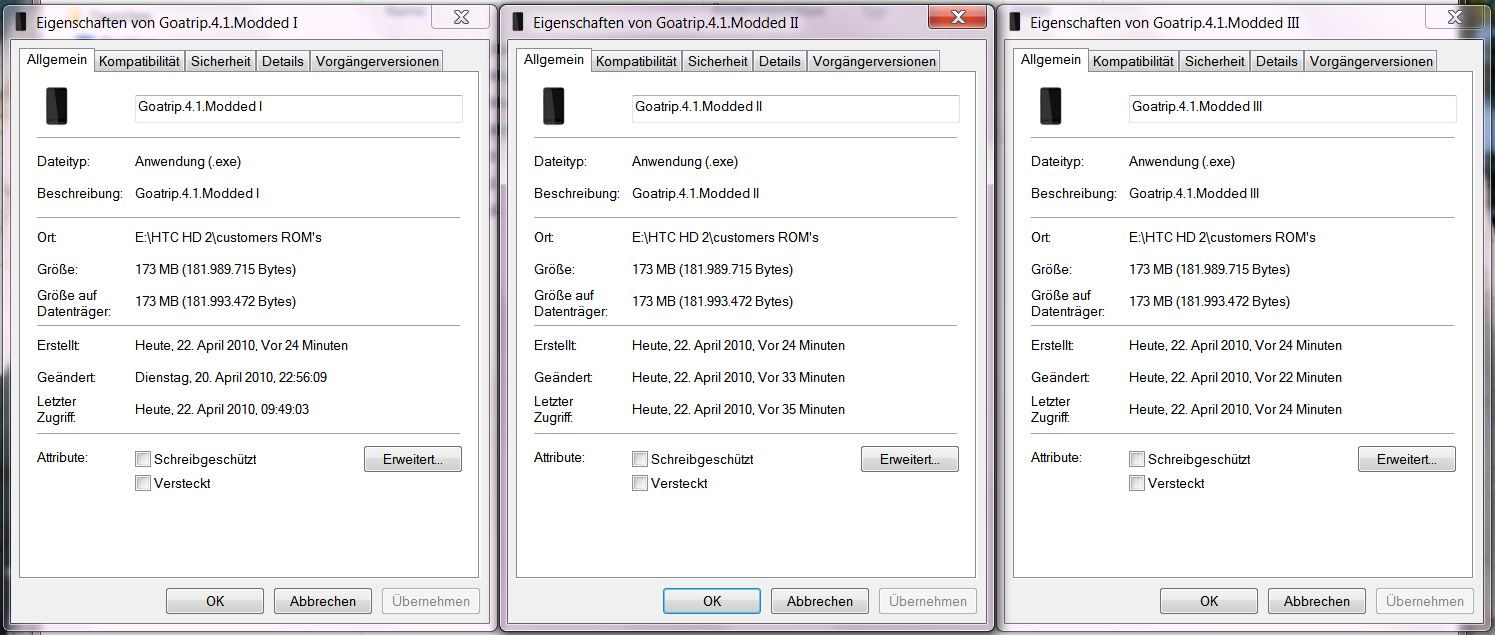Click 'Vor 35 Minuten' access time in Modded II
This screenshot has height=635, width=1495.
[x=800, y=409]
